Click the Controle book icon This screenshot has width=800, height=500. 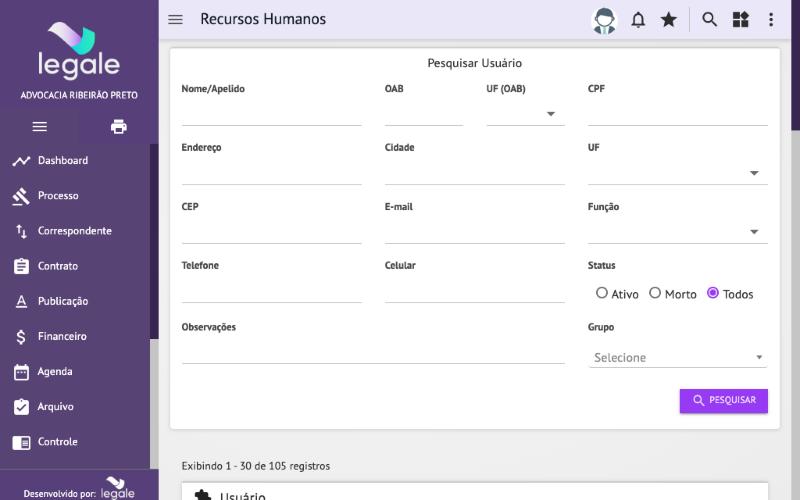tap(21, 442)
